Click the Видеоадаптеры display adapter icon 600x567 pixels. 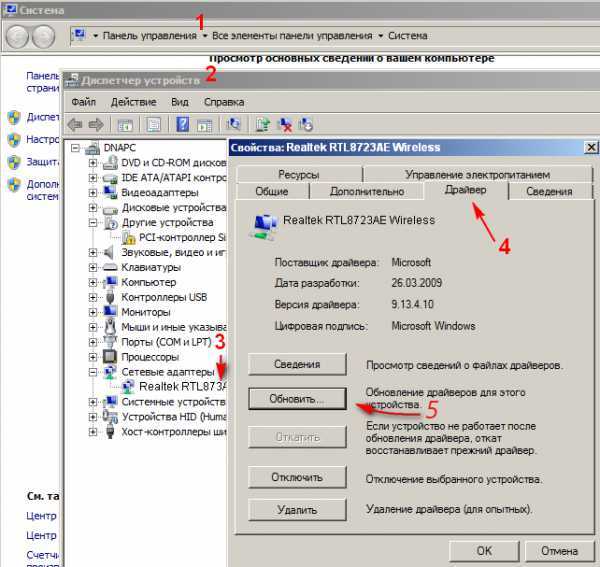coord(110,192)
